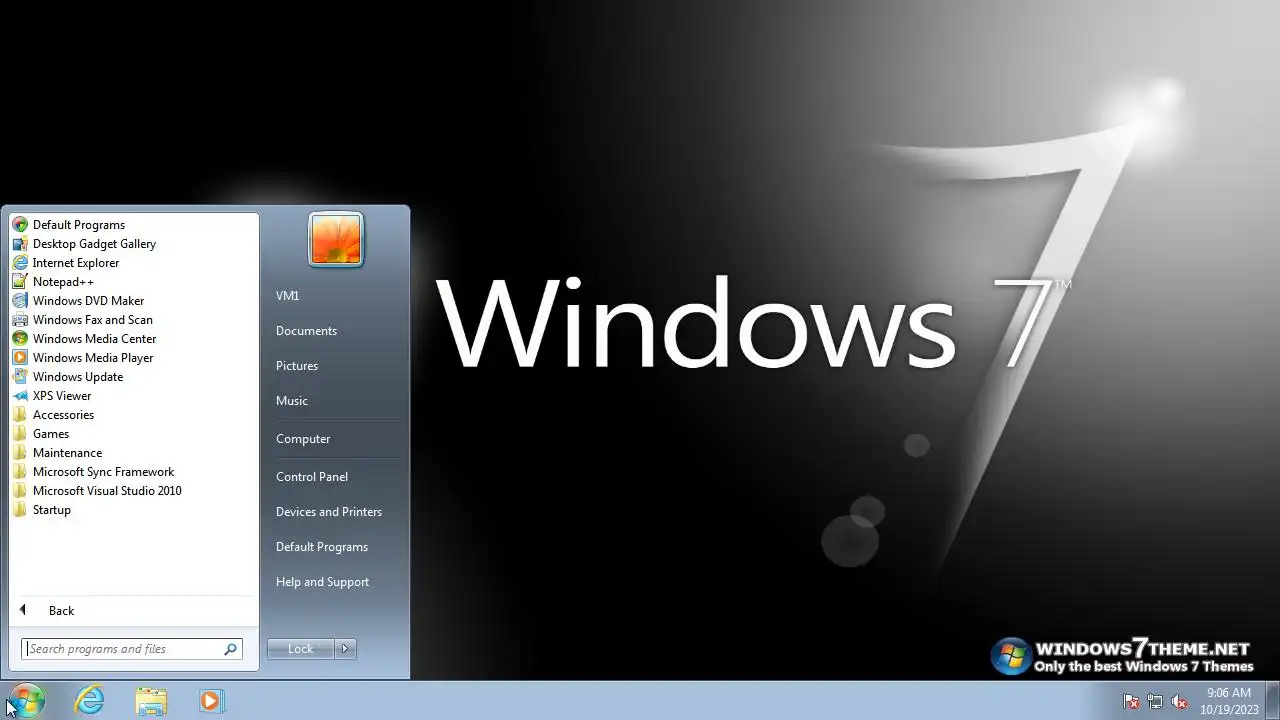Launch Windows Media Center icon
Viewport: 1280px width, 720px height.
(20, 339)
